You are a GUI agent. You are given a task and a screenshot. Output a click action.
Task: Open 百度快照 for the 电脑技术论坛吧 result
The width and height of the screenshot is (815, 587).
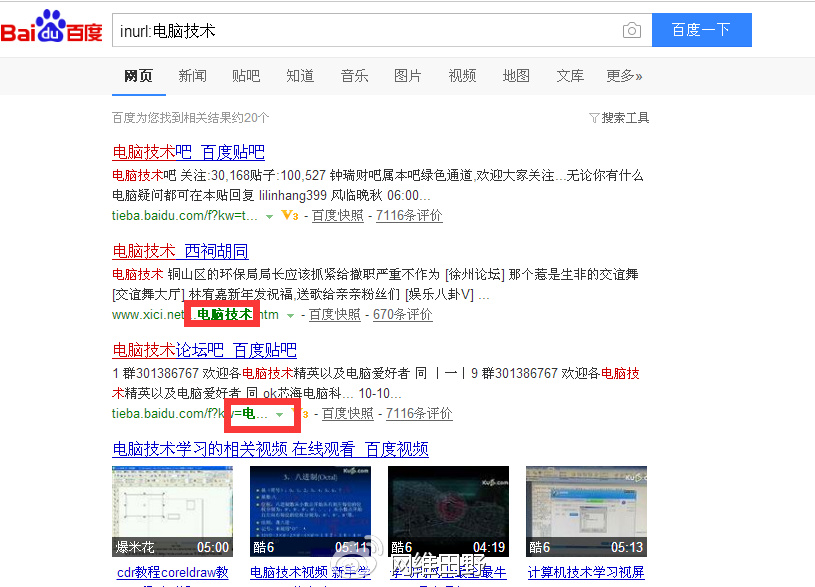(348, 413)
